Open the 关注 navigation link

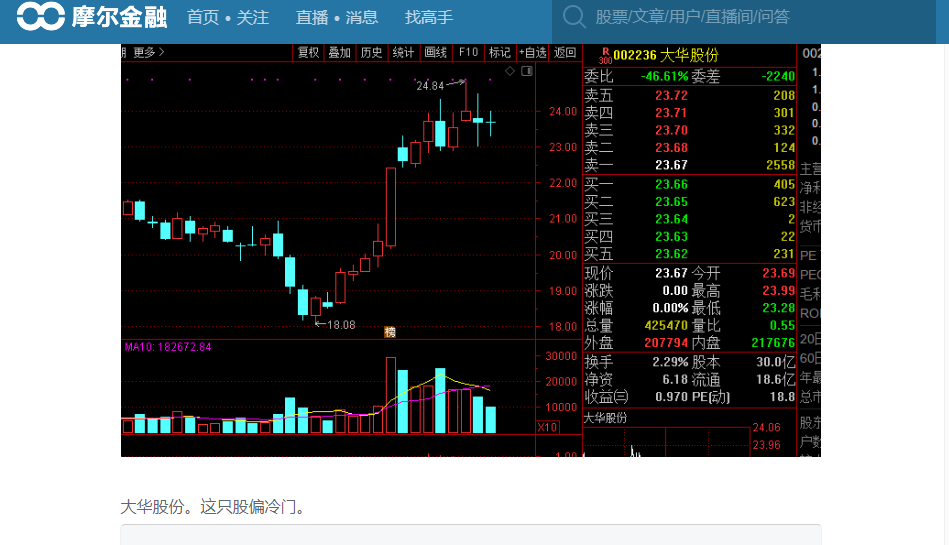[x=252, y=17]
